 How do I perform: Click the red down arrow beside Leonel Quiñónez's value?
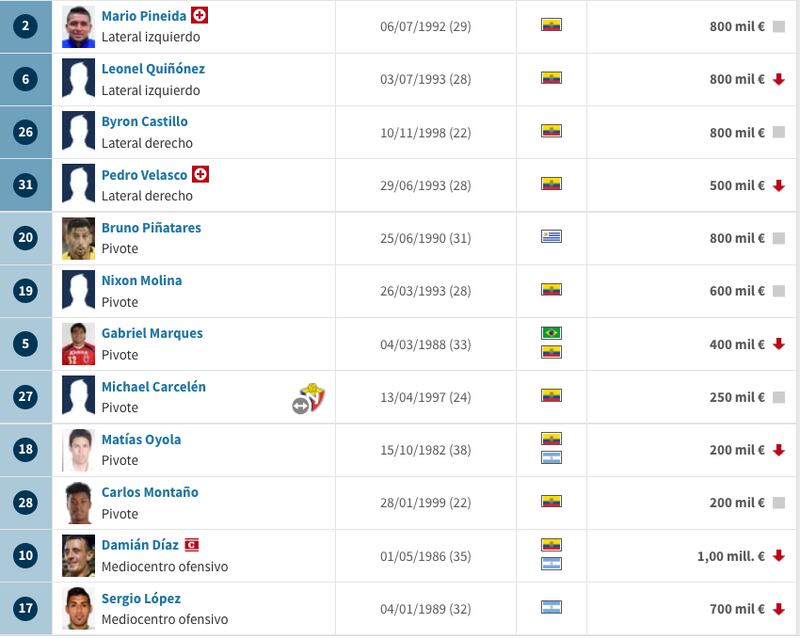(x=779, y=79)
